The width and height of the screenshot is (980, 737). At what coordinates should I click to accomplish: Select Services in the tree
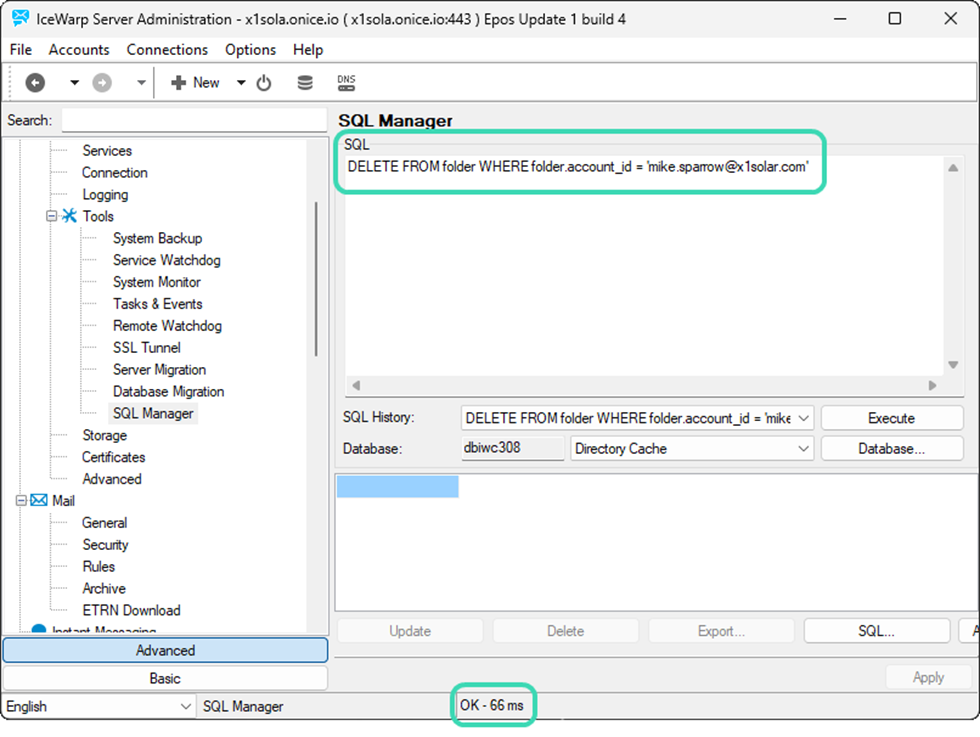tap(107, 151)
